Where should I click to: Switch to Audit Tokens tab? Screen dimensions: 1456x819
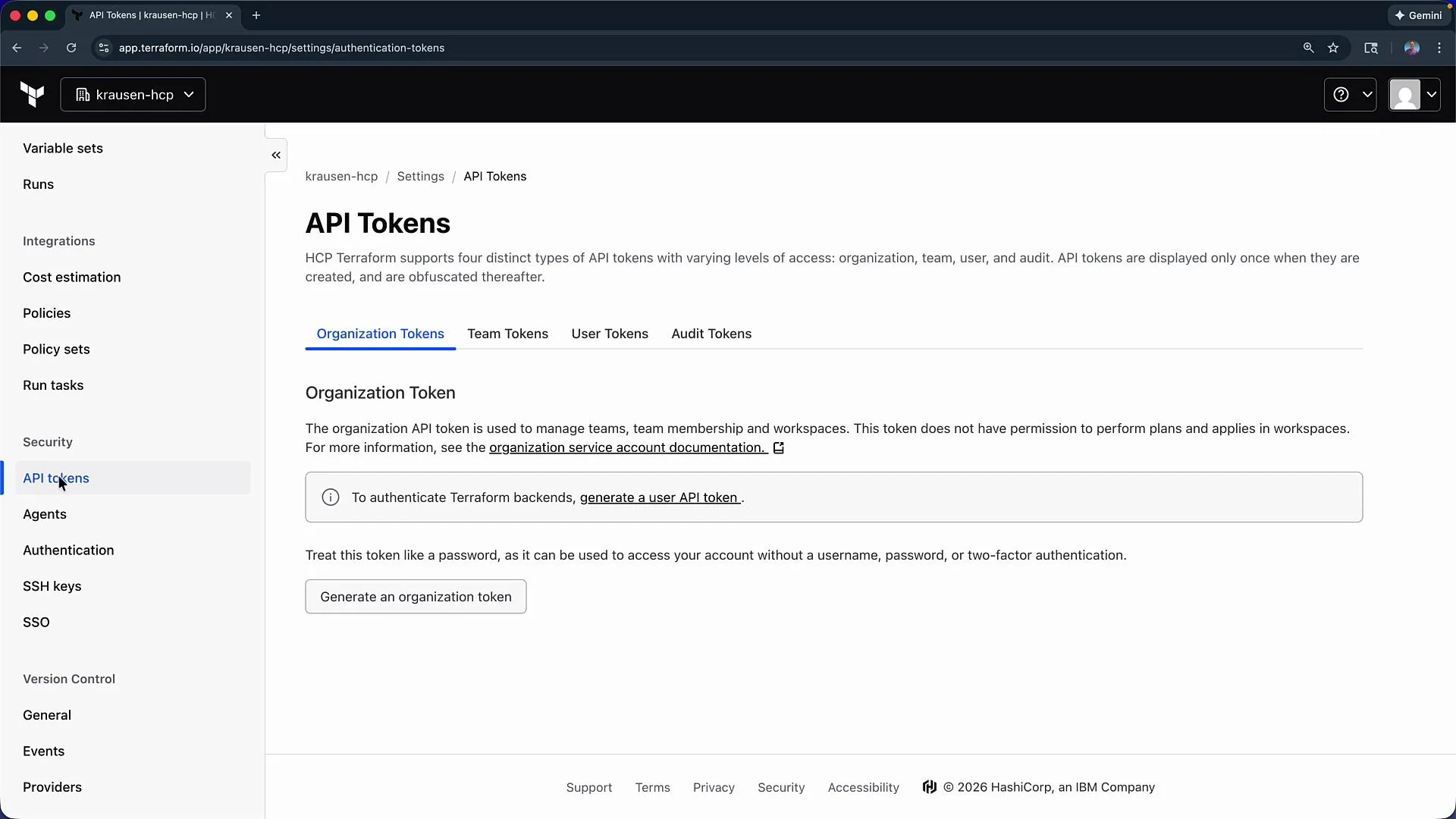[x=711, y=334]
